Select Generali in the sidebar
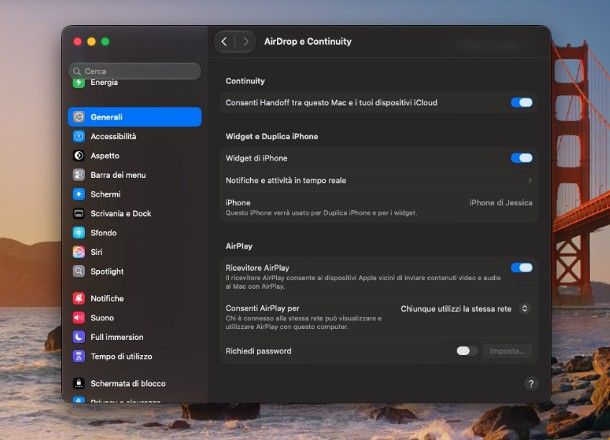 [x=135, y=117]
